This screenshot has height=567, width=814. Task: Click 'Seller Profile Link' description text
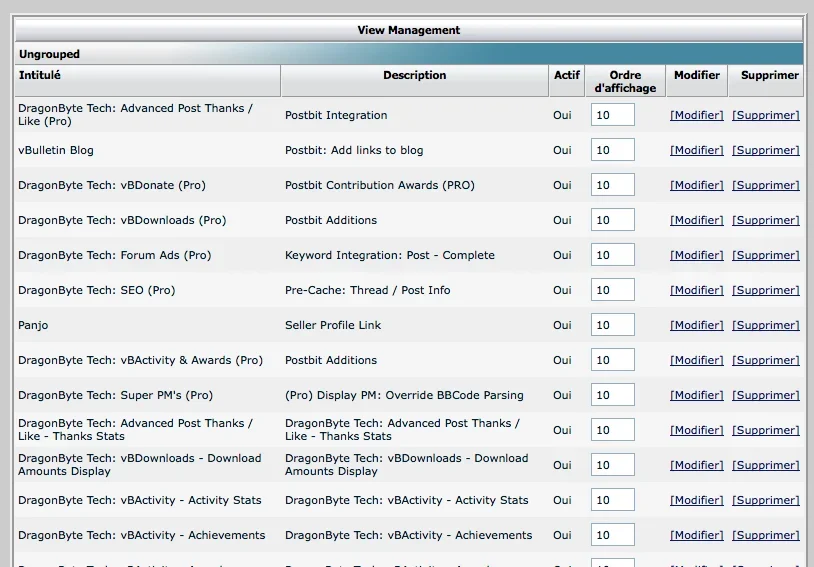(x=333, y=325)
